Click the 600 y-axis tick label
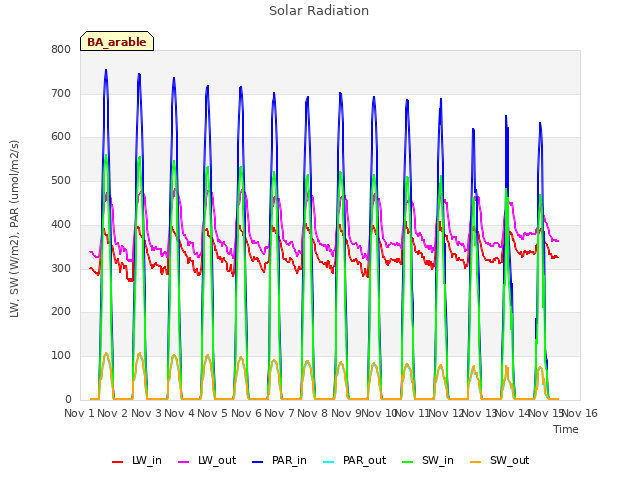This screenshot has width=640, height=480. click(61, 137)
